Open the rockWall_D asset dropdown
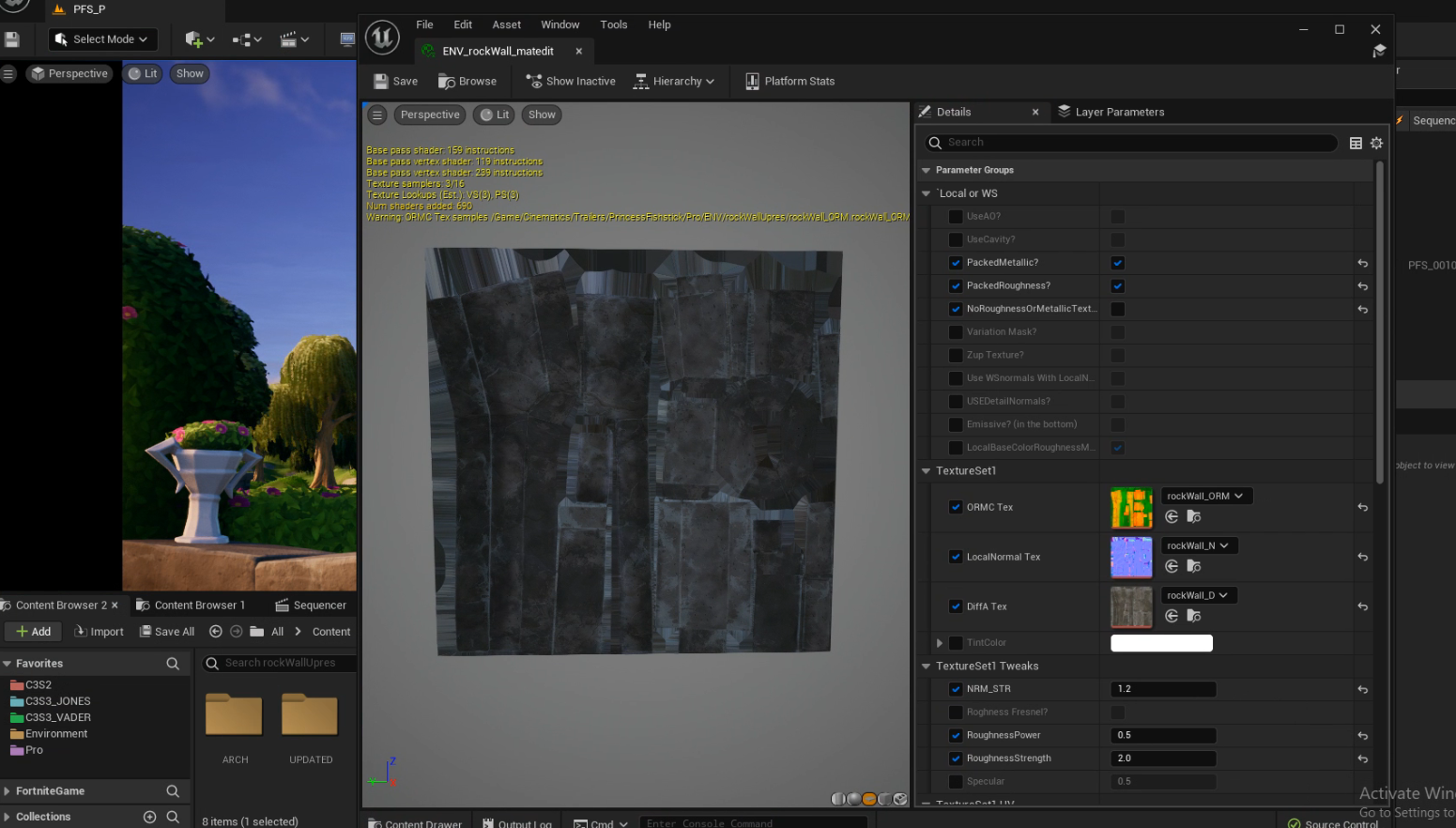Screen dimensions: 1456x828 pos(1199,594)
